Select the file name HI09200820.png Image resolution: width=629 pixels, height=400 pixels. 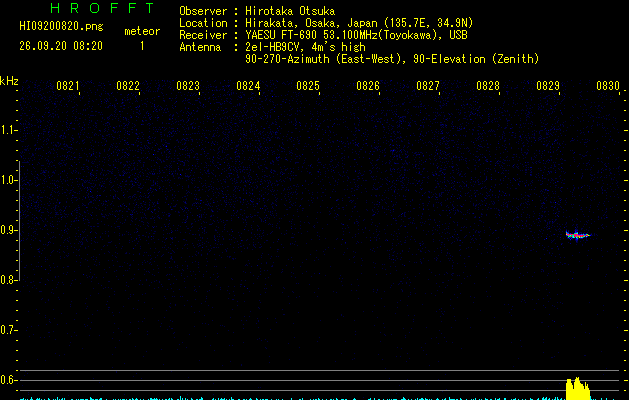click(x=61, y=26)
